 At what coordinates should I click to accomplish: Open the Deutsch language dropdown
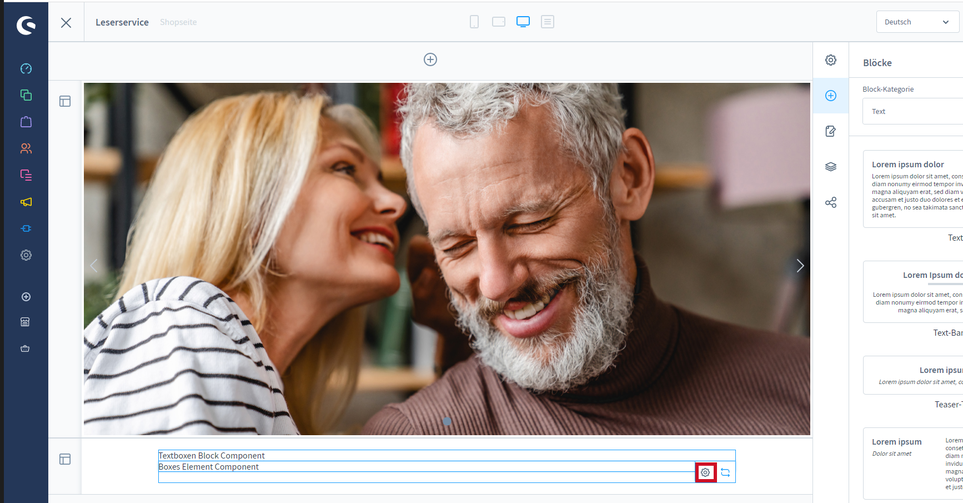point(917,22)
